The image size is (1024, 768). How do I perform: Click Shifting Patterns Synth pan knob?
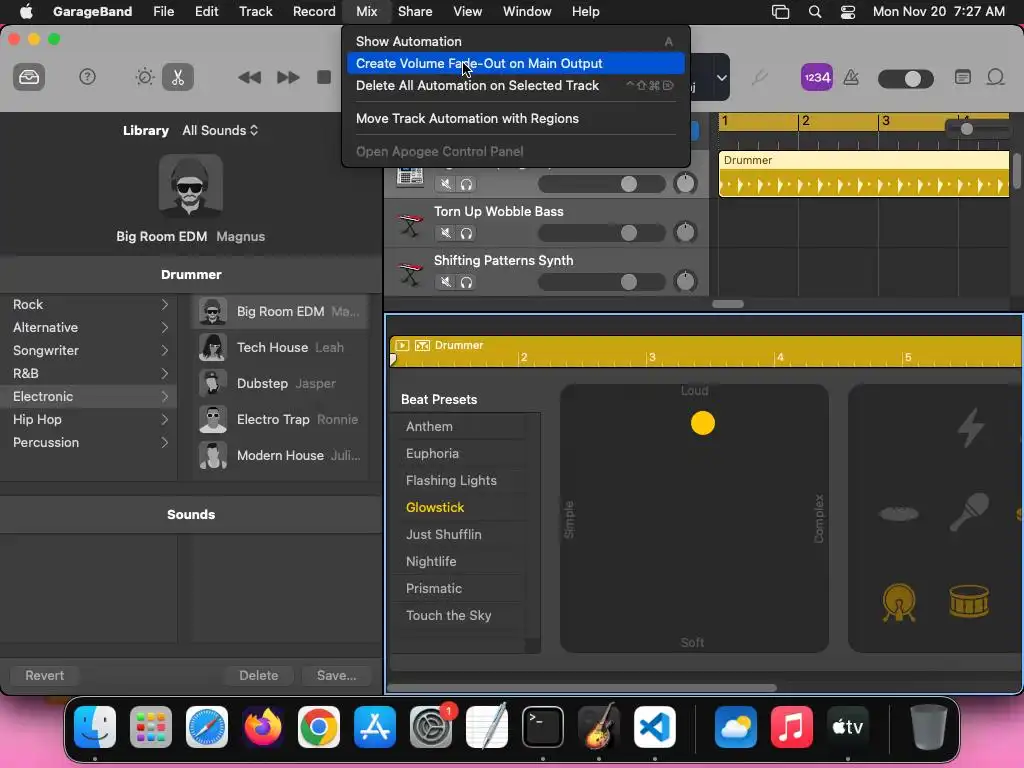[685, 281]
